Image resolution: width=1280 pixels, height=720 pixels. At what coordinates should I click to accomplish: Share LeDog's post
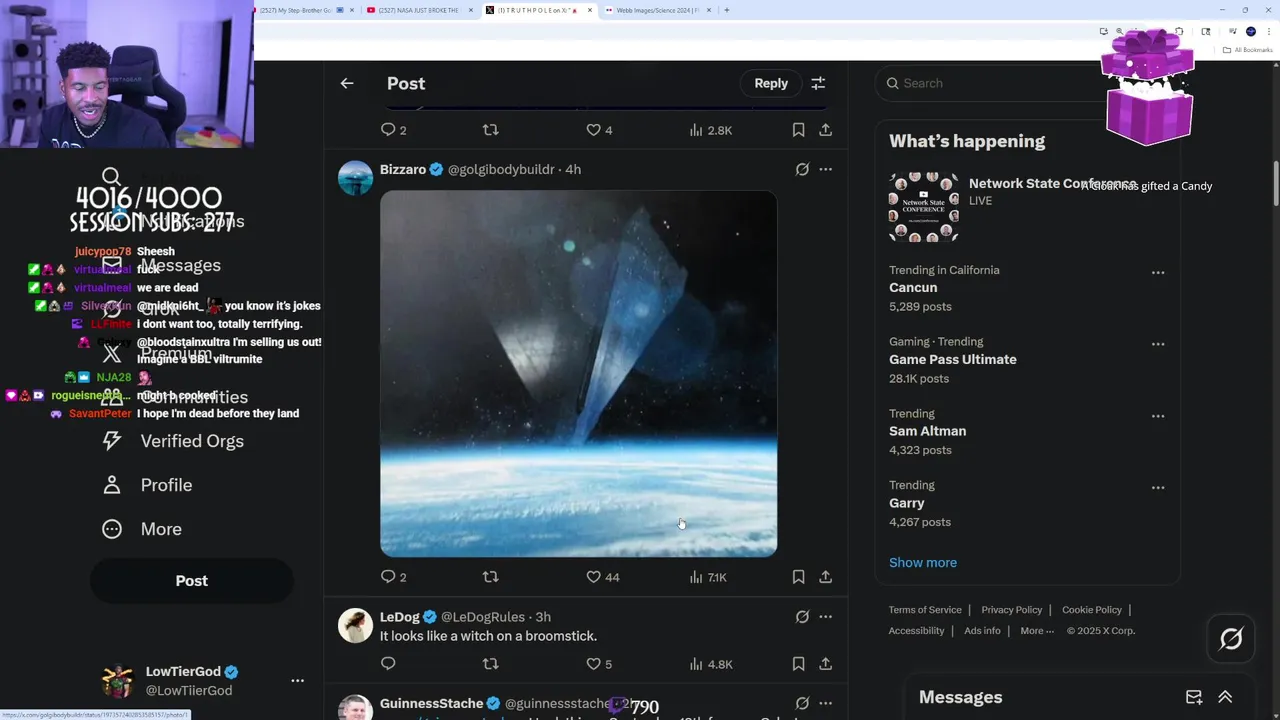click(x=825, y=664)
